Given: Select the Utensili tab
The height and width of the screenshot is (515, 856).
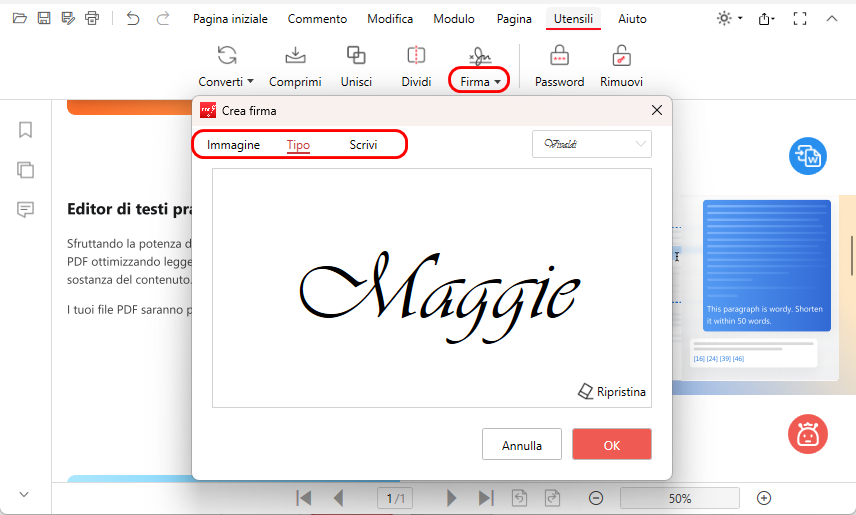Looking at the screenshot, I should pyautogui.click(x=573, y=19).
